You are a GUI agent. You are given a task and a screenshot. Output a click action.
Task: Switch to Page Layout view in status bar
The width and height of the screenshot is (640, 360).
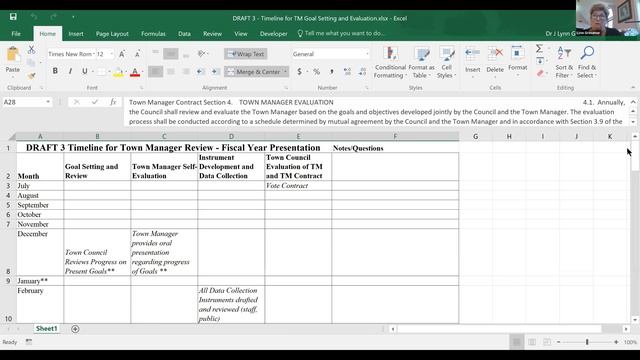(x=532, y=342)
